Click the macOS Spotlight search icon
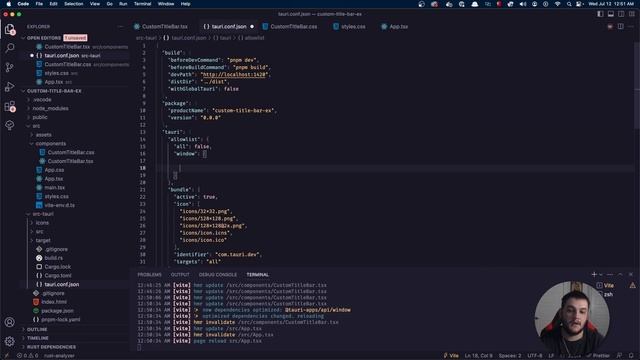 [x=569, y=4]
